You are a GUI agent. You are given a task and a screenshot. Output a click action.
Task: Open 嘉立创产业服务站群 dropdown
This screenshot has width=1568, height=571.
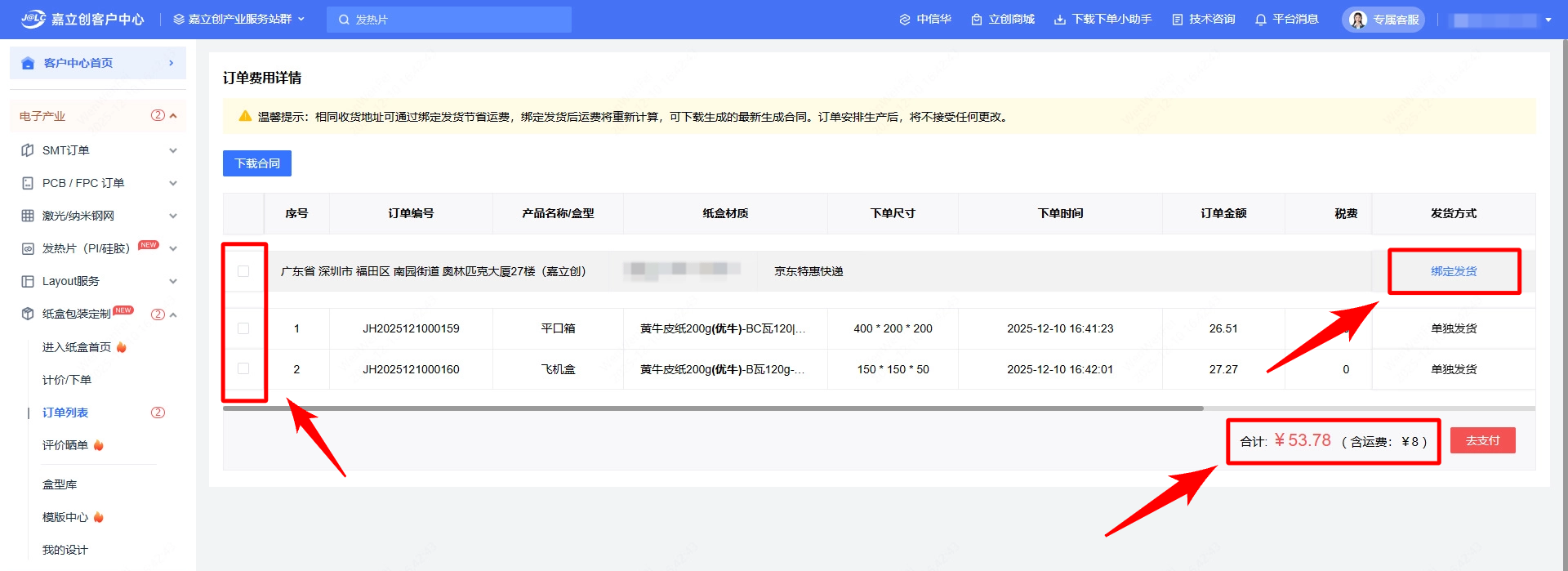click(x=239, y=19)
